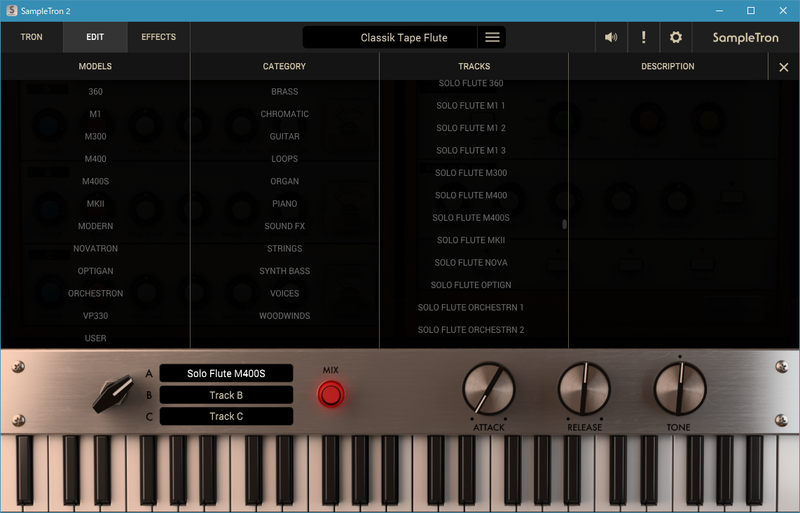Choose the PIANO category
Image resolution: width=800 pixels, height=513 pixels.
click(285, 204)
